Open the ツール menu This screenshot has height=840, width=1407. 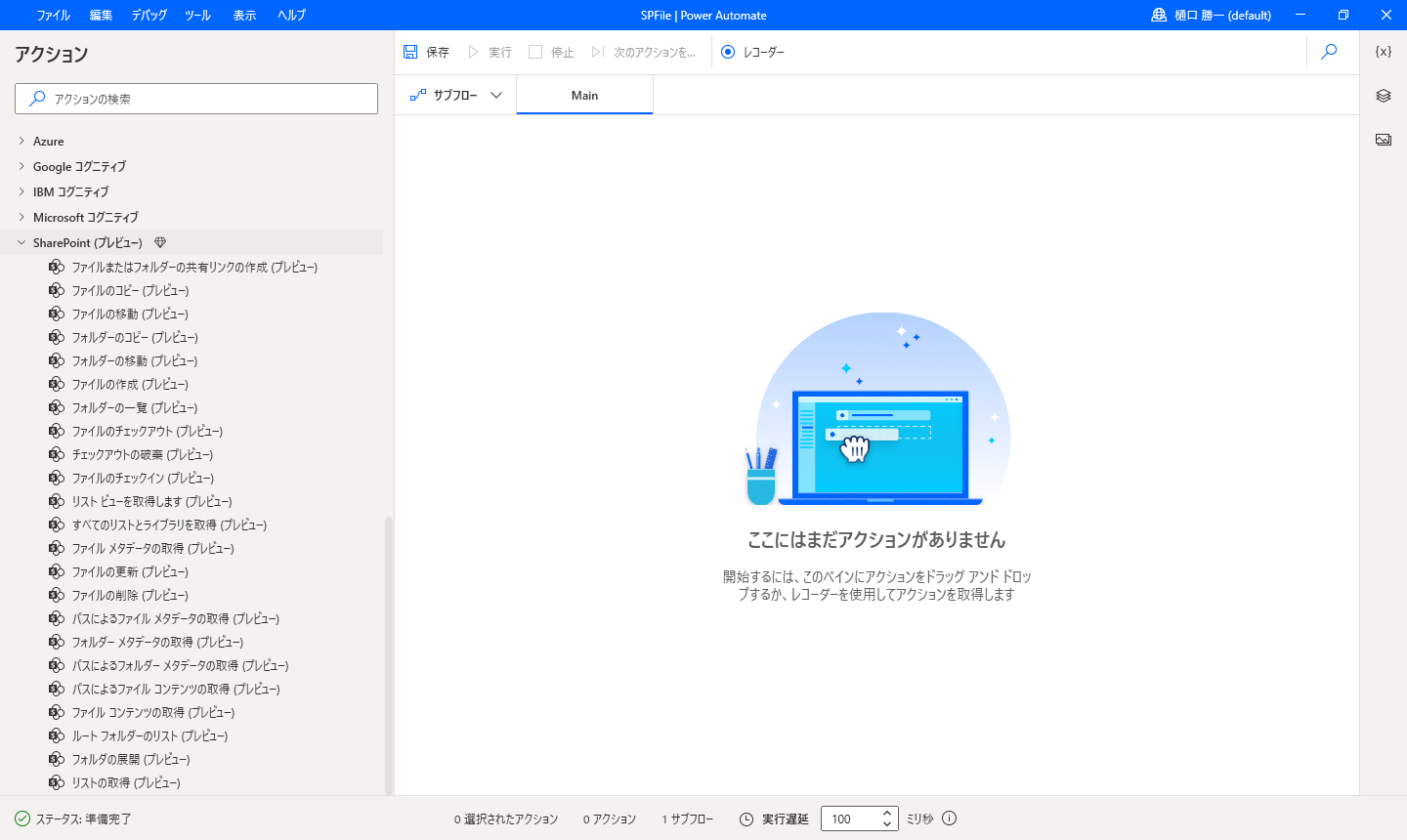pyautogui.click(x=197, y=15)
